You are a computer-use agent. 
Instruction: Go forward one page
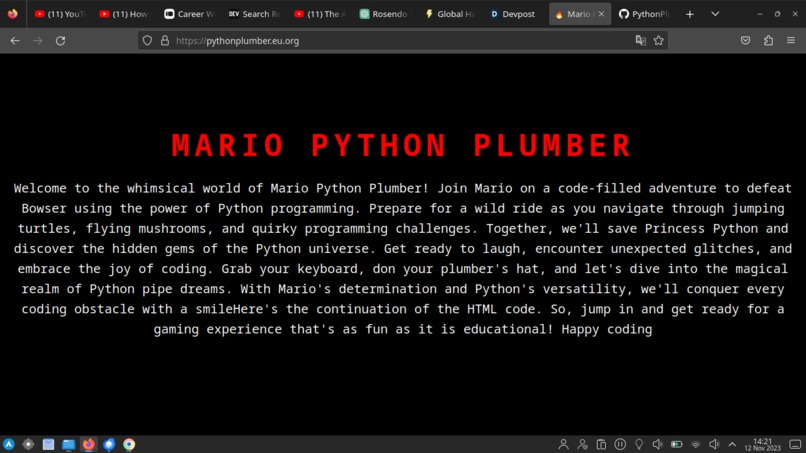coord(38,41)
